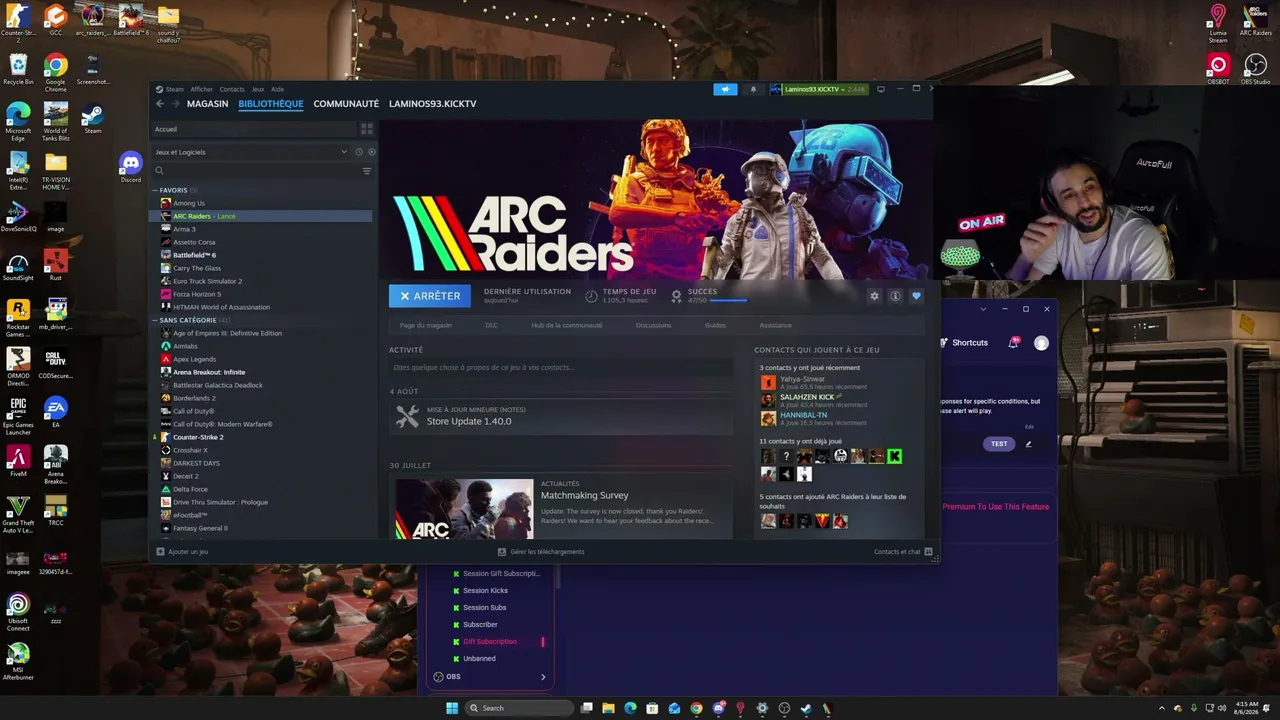
Task: Open the MAGASIN tab in Steam
Action: click(207, 104)
